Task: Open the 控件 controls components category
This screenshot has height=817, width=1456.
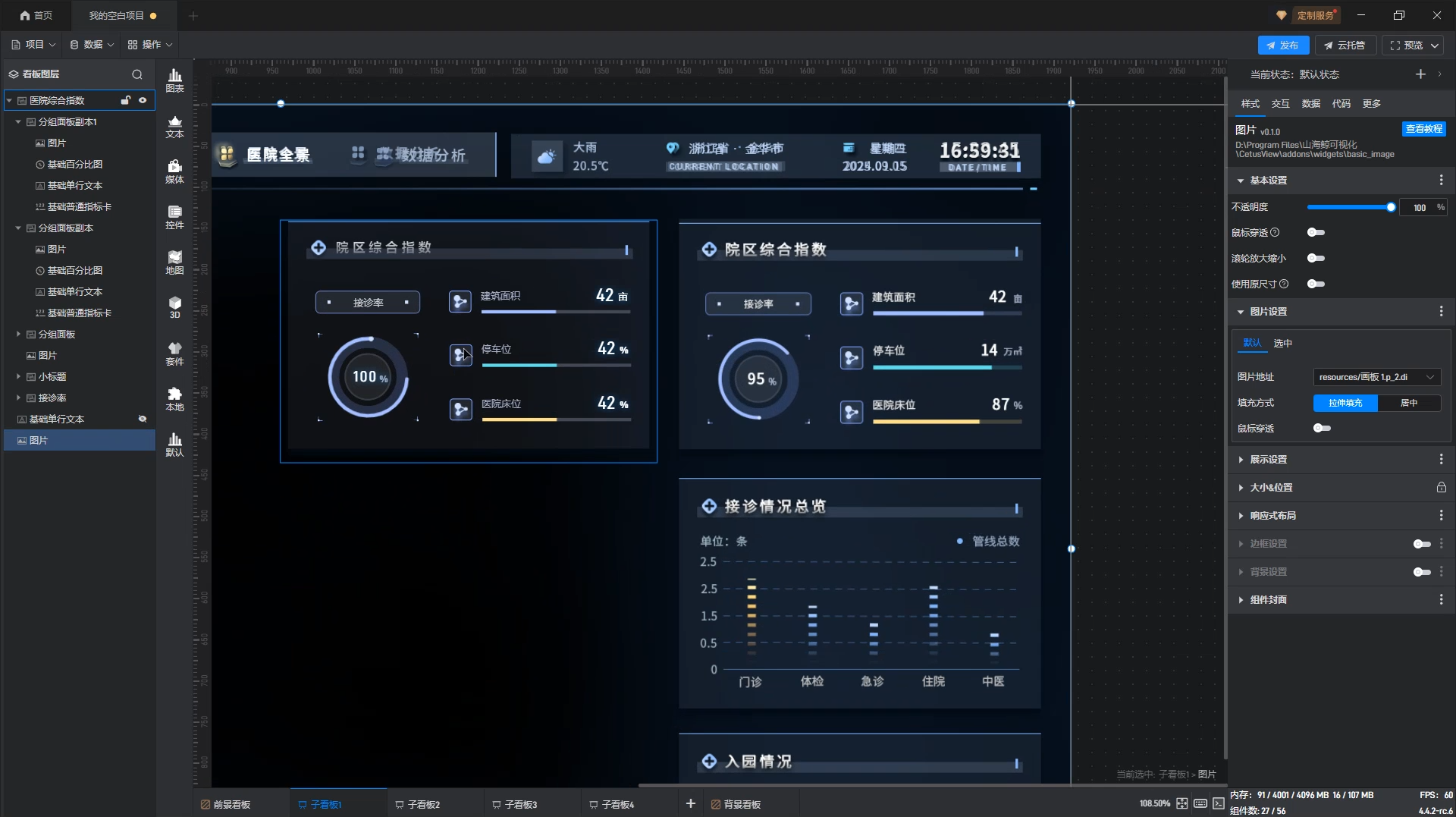Action: (174, 217)
